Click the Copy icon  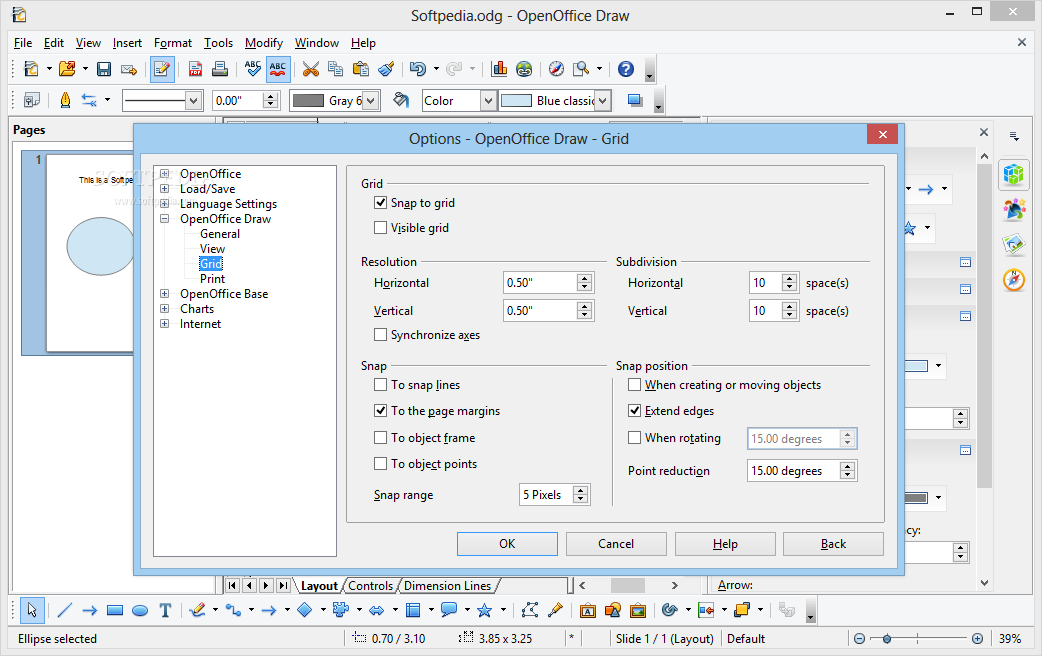click(x=336, y=69)
